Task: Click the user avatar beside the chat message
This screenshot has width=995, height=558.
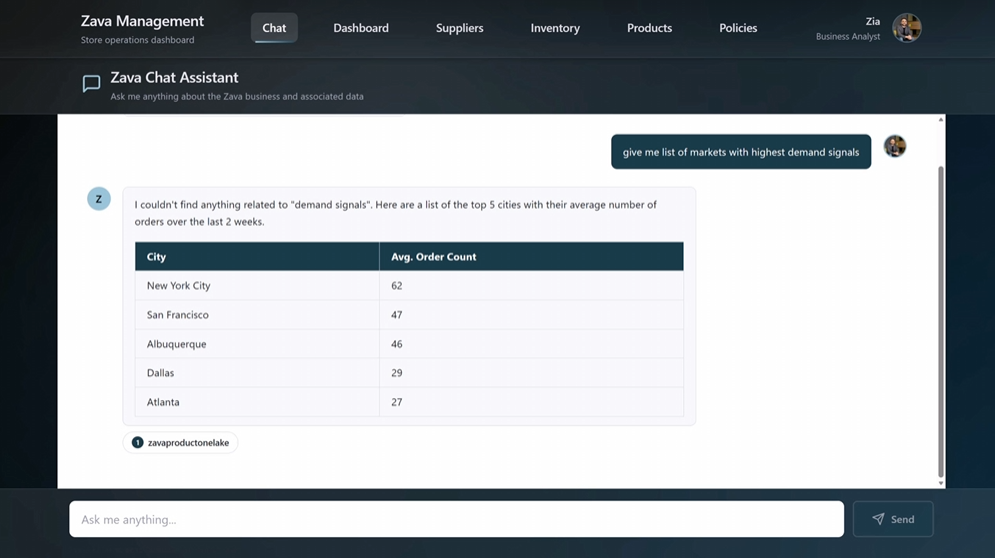Action: coord(894,146)
